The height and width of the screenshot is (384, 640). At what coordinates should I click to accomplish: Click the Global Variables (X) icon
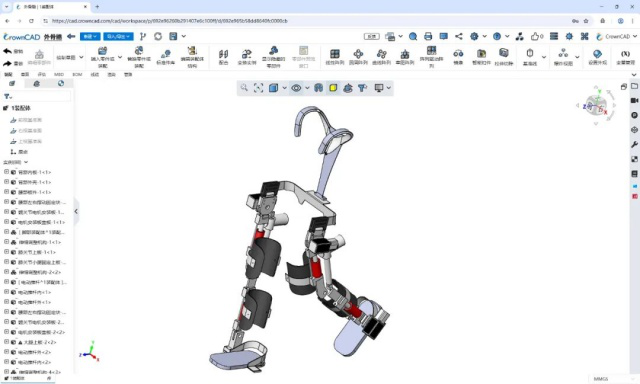click(625, 53)
